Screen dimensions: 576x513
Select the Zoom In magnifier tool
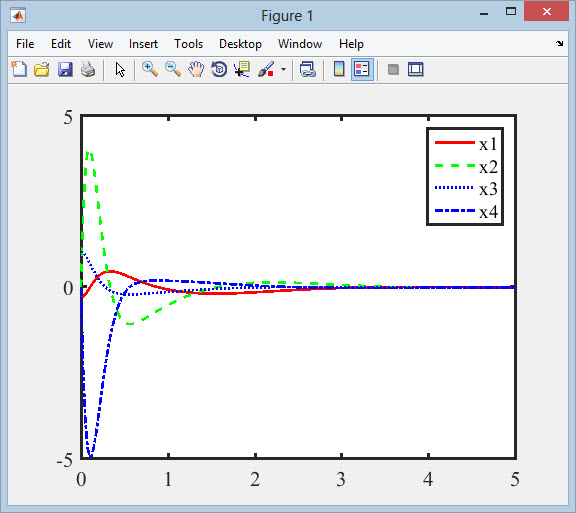click(x=150, y=69)
